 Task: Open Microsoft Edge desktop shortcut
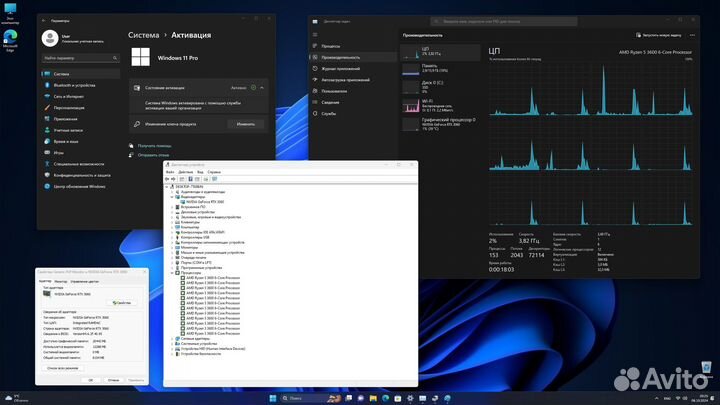tap(10, 40)
